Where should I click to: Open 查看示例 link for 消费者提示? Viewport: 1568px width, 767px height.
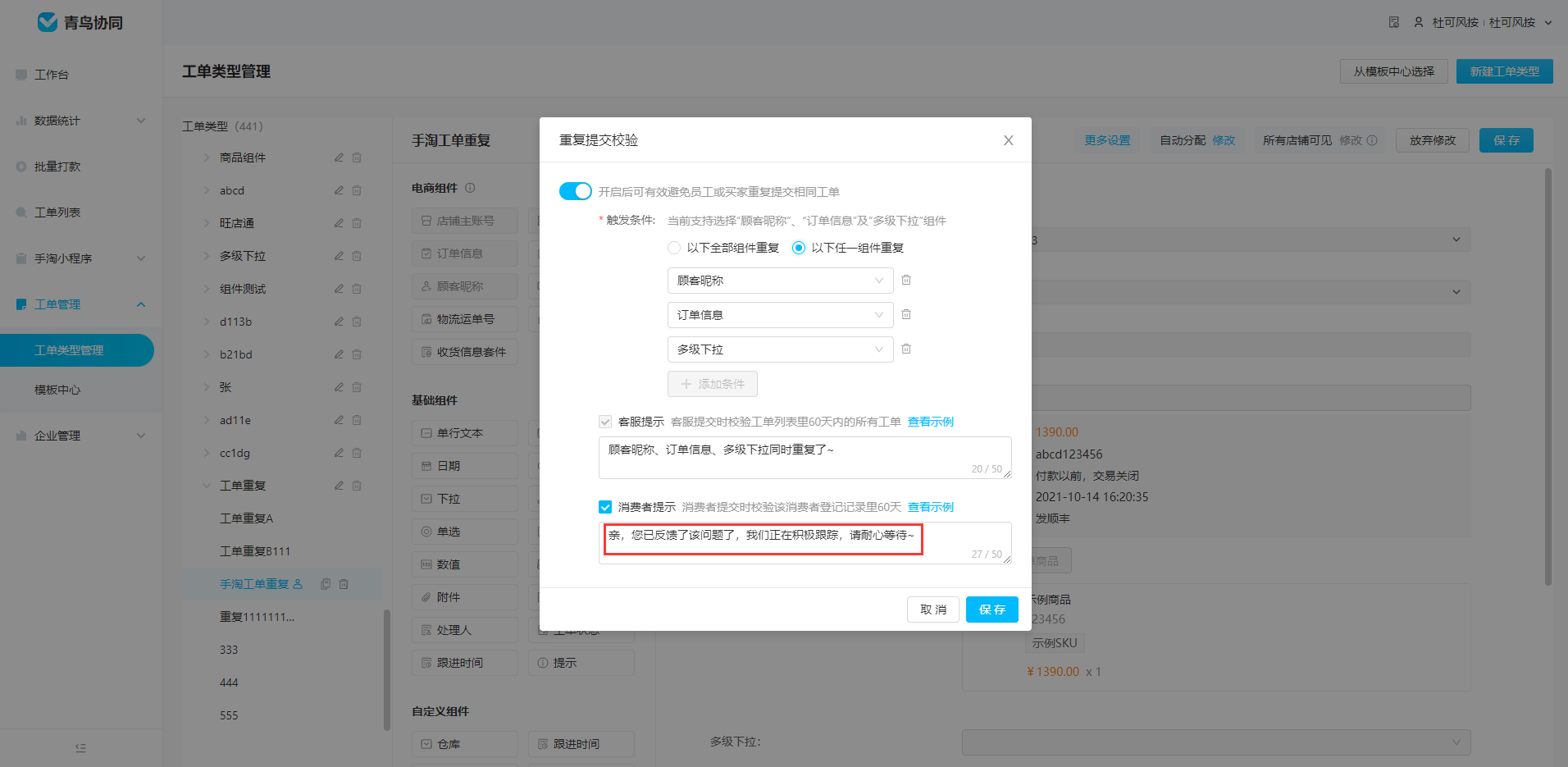pyautogui.click(x=930, y=507)
